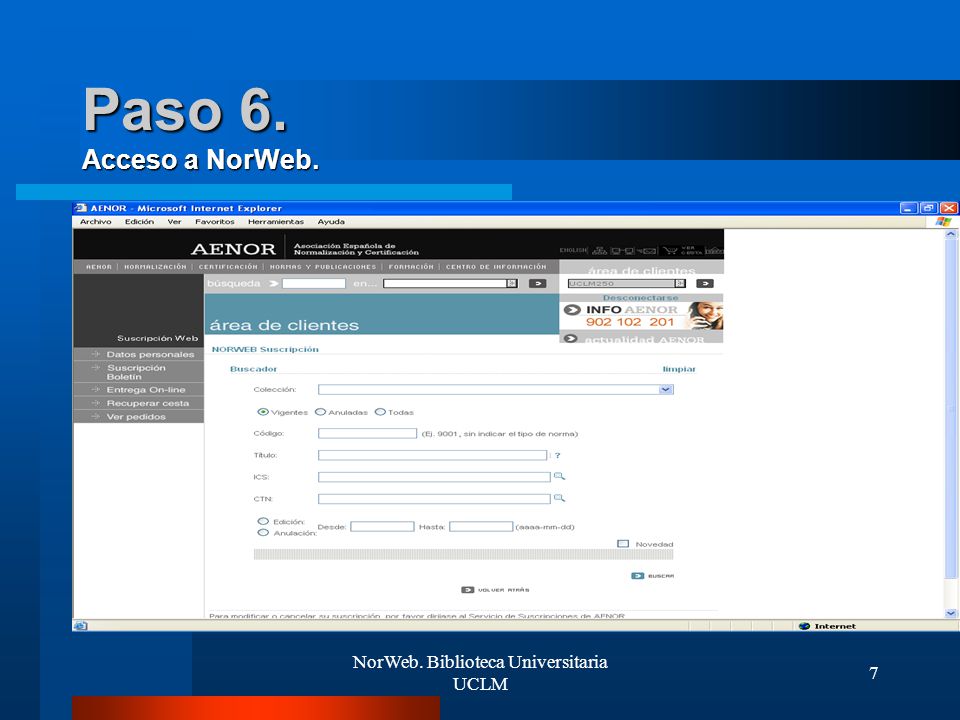Click the Windows flag logo in menu bar

click(943, 222)
